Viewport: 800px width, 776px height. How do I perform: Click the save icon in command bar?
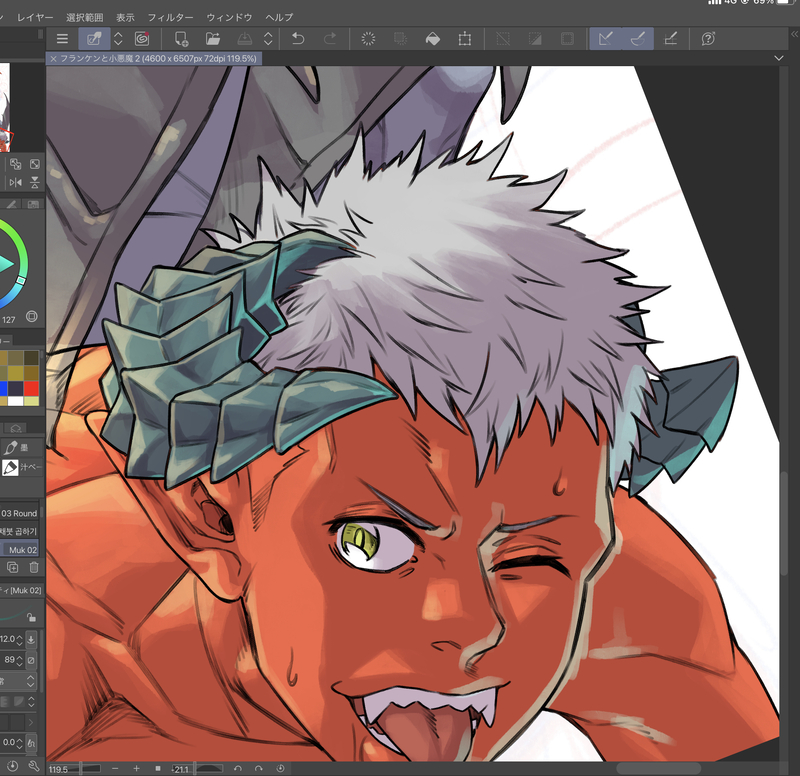pyautogui.click(x=245, y=39)
